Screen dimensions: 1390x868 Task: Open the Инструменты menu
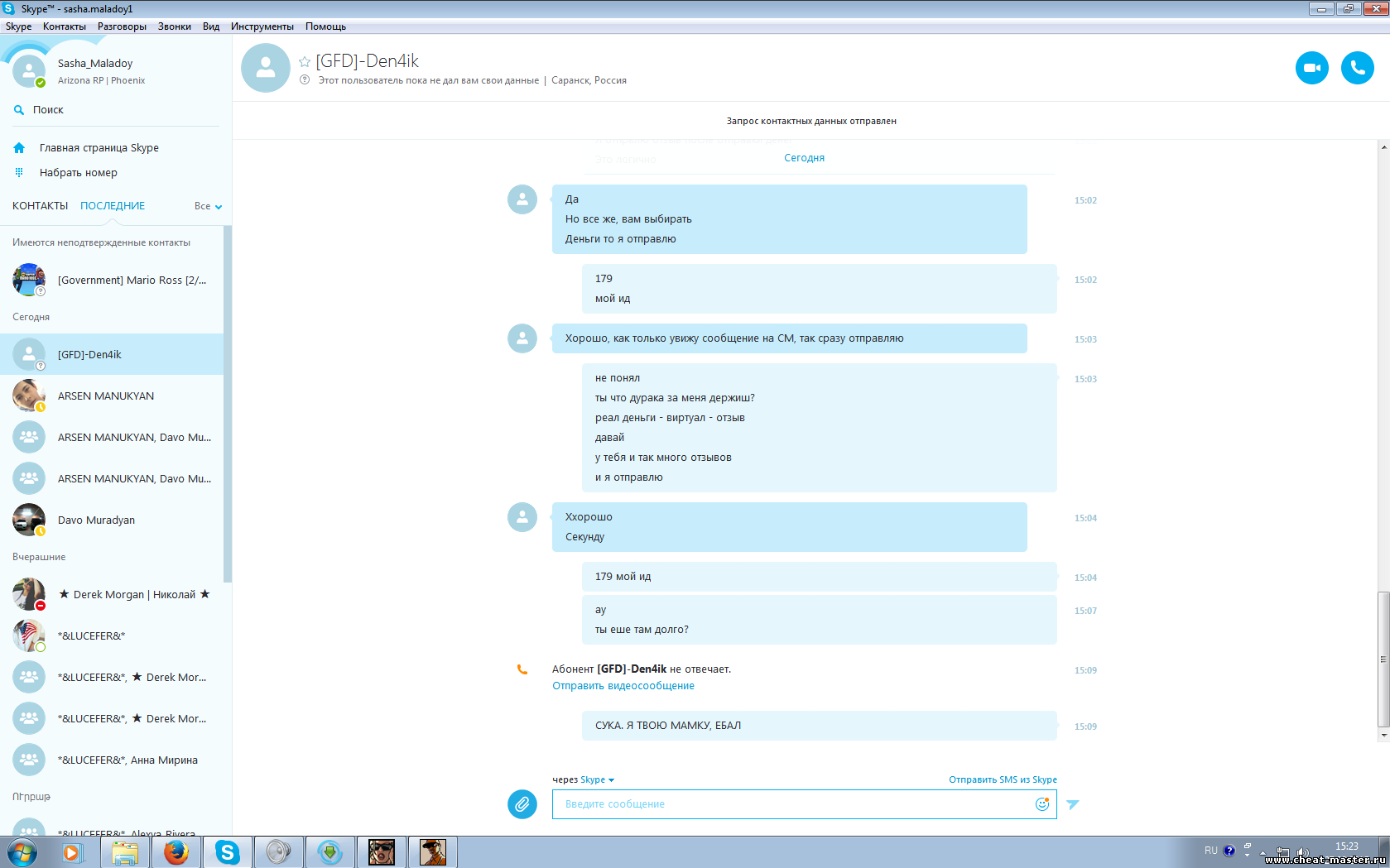pyautogui.click(x=262, y=26)
